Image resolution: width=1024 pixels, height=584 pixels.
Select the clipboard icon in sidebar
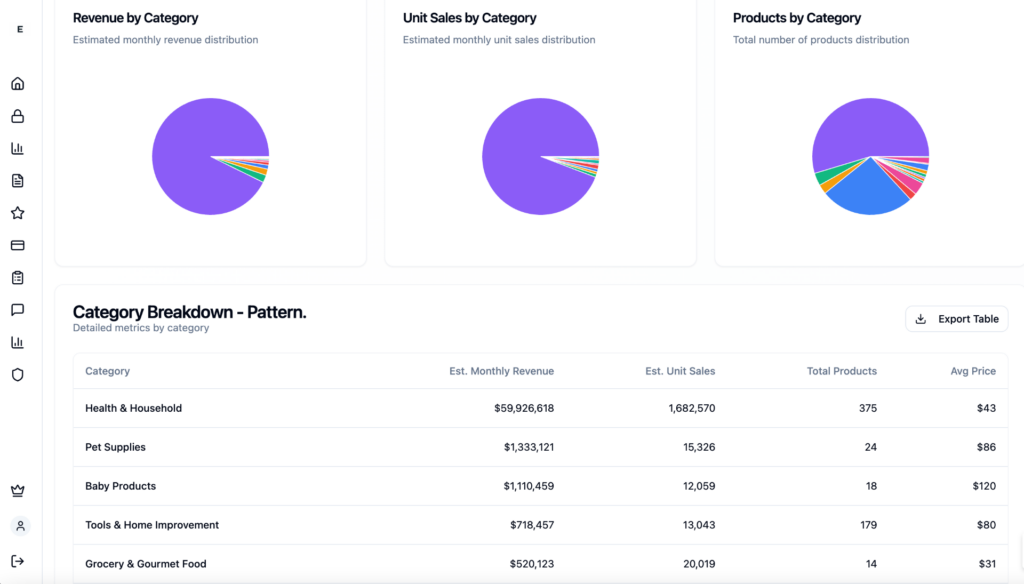(17, 278)
